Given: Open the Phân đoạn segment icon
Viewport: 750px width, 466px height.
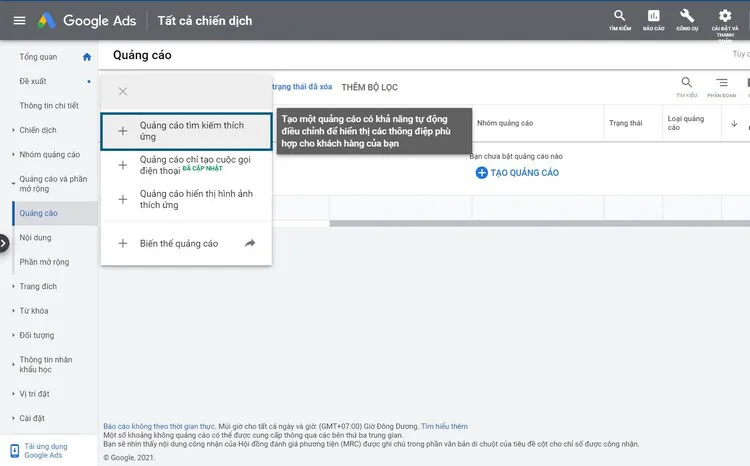Looking at the screenshot, I should tap(721, 84).
